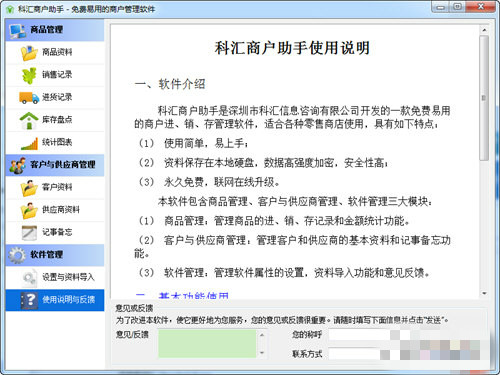Collapse the 客户与供应商管理 section header
The height and width of the screenshot is (375, 500).
pyautogui.click(x=55, y=165)
